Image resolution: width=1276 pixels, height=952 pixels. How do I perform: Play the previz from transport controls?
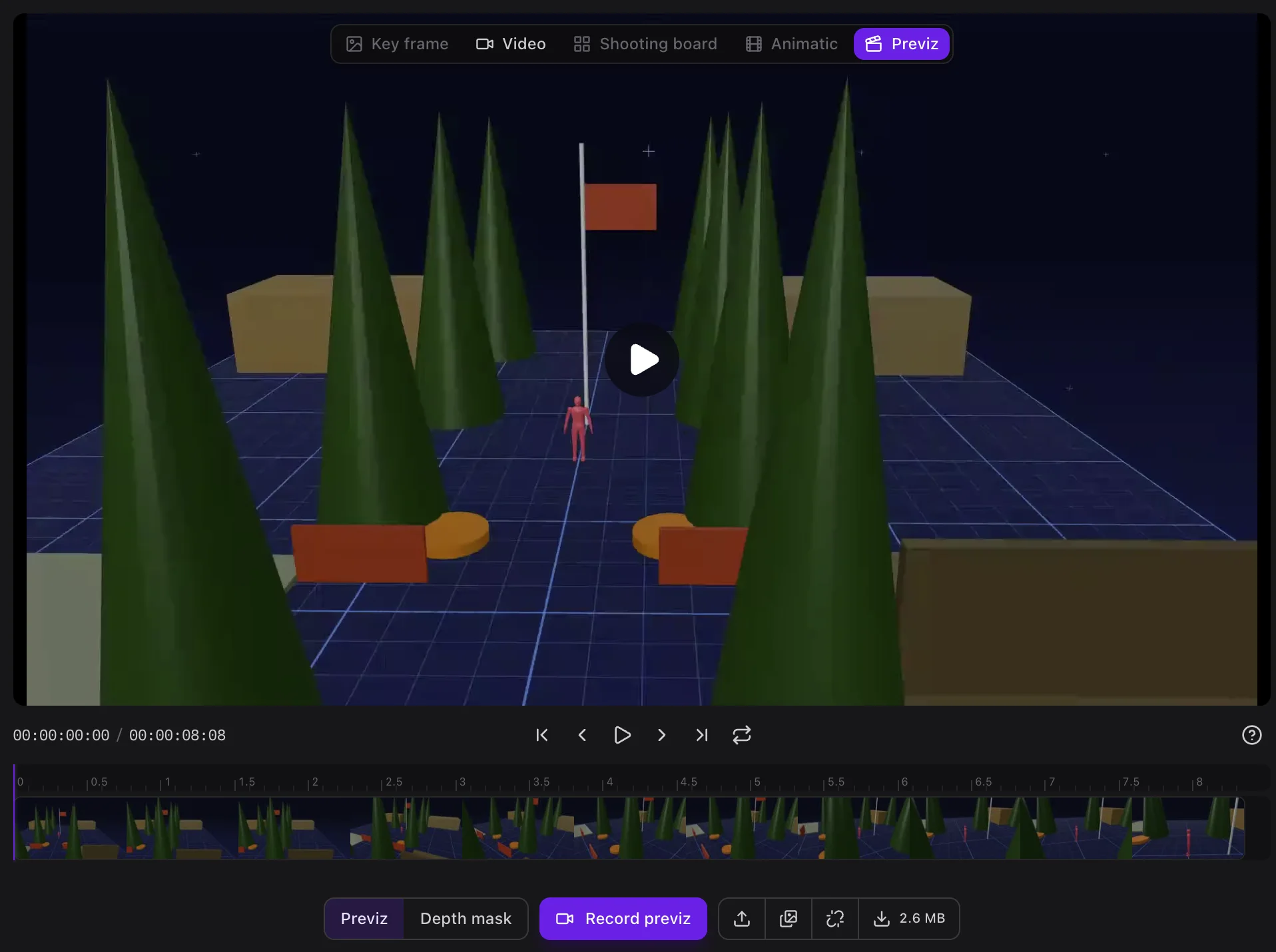point(622,735)
